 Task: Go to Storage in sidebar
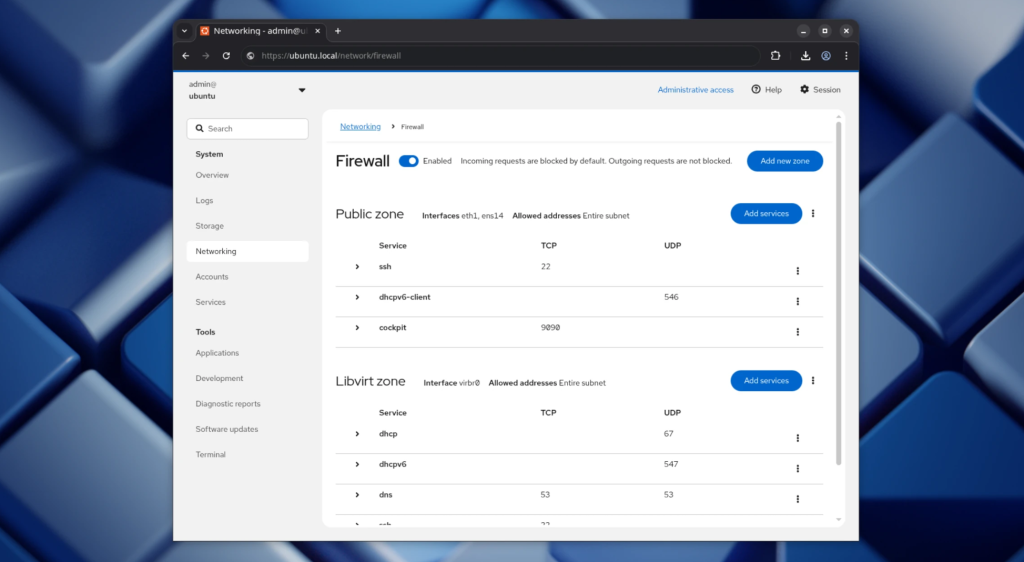210,226
